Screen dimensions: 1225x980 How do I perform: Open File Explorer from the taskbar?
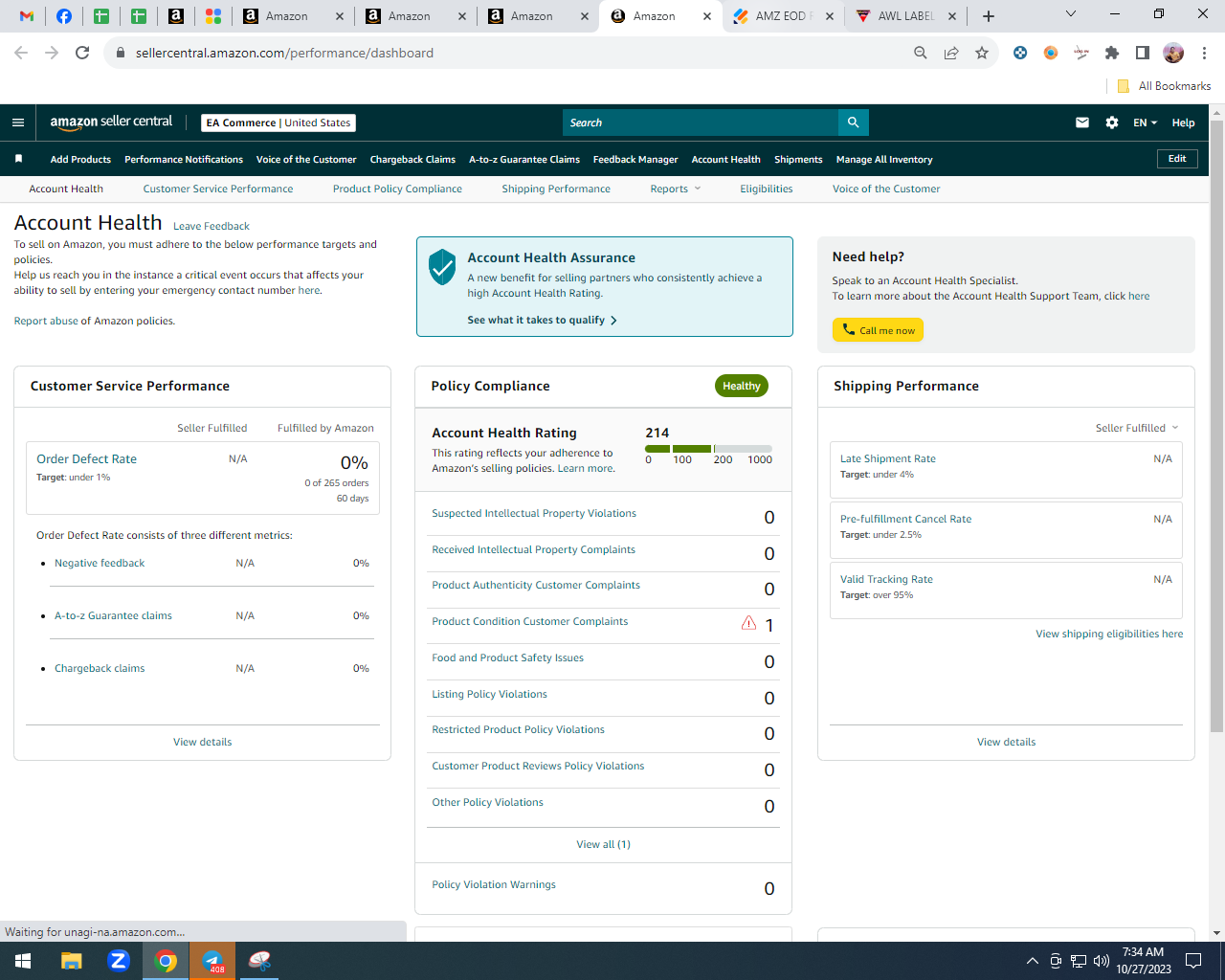click(72, 961)
